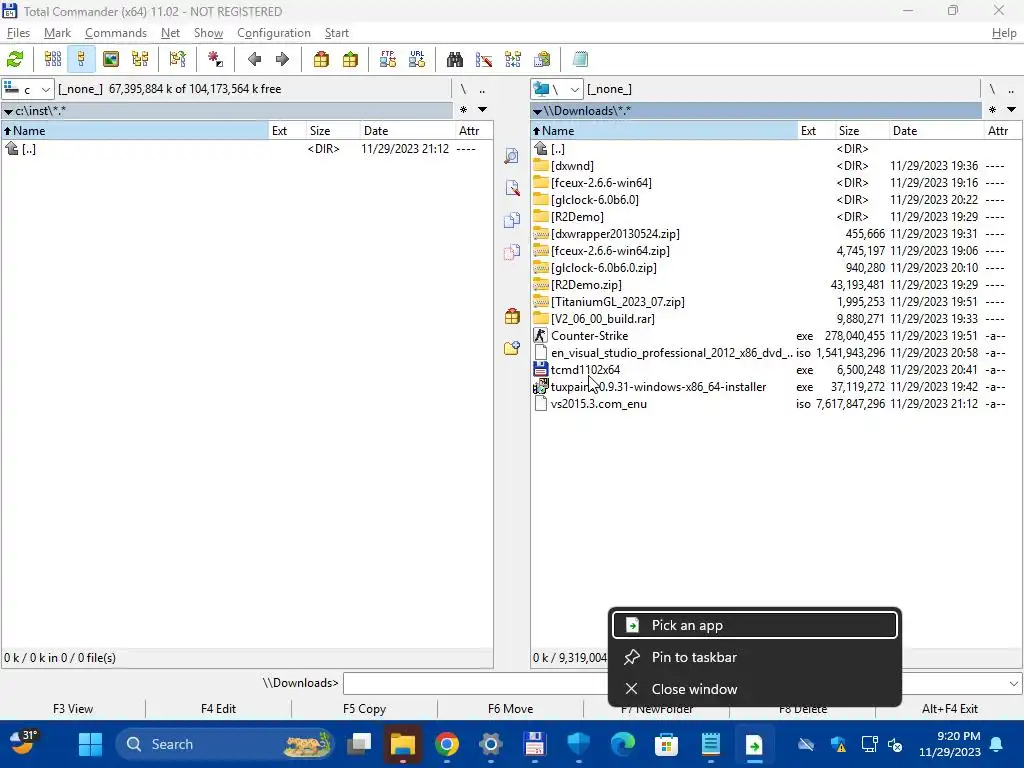Open Synchronize directories toolbar icon
Viewport: 1024px width, 768px height.
(x=513, y=59)
